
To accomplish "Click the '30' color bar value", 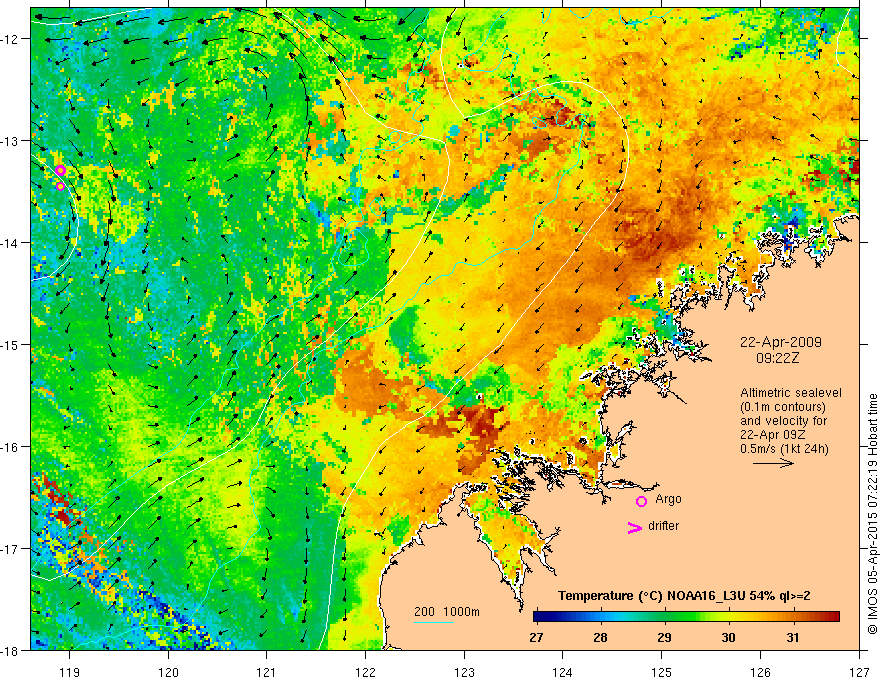I will (x=728, y=637).
